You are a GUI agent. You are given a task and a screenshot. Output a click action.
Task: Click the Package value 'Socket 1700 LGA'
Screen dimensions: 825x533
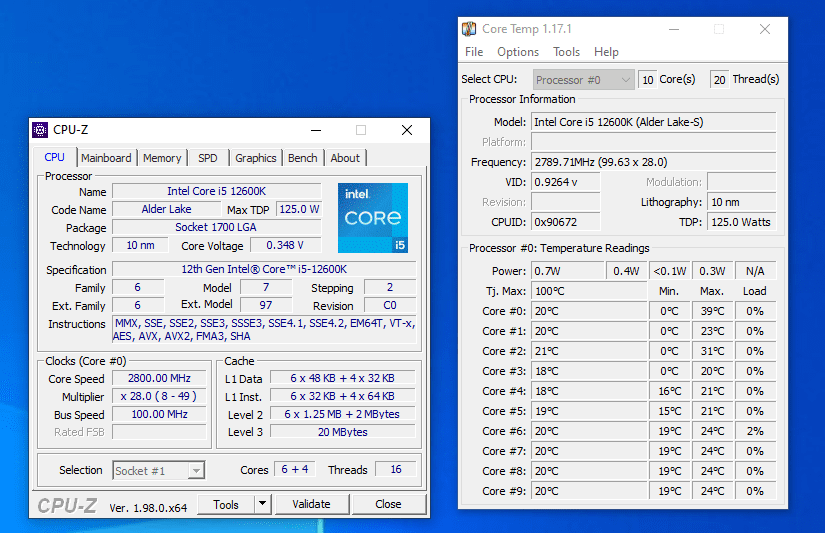coord(217,227)
